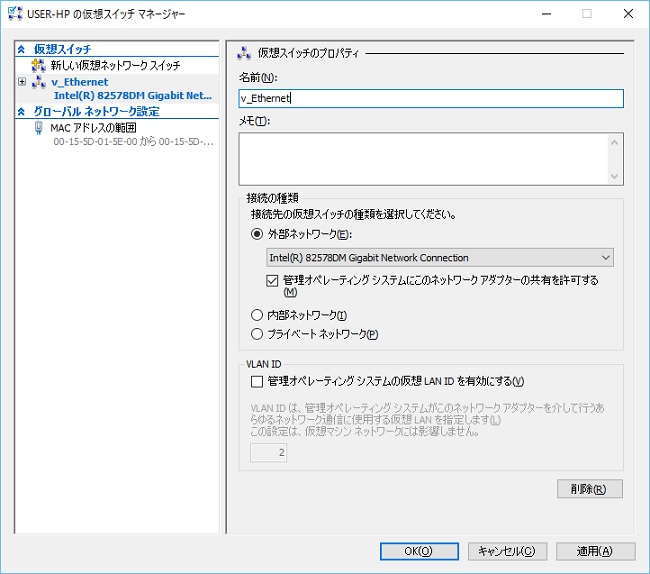The width and height of the screenshot is (650, 574).
Task: Click inside the メモ text area
Action: pos(424,159)
